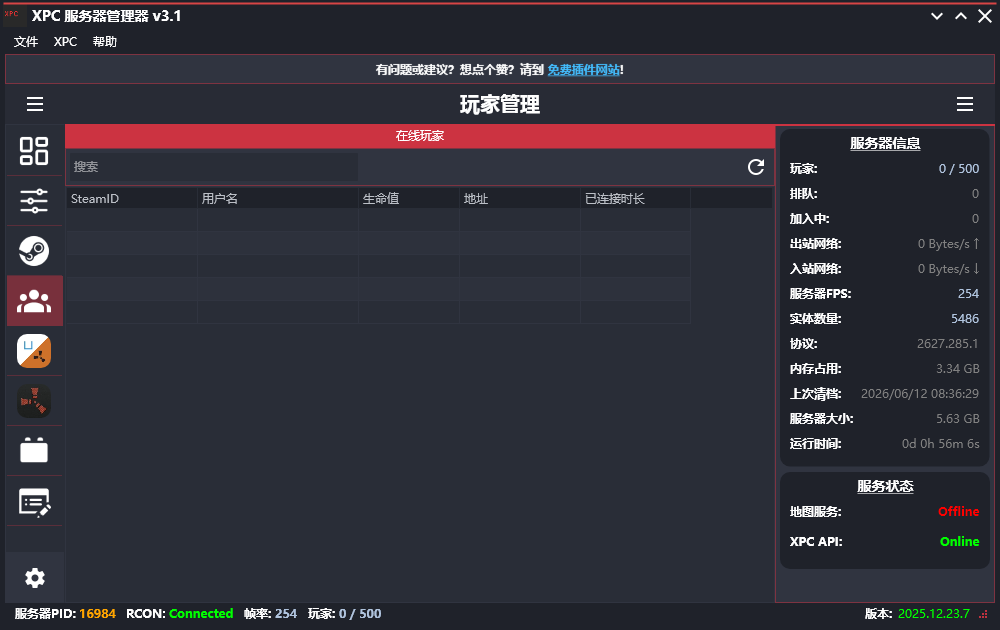Open the 帮助 menu
The height and width of the screenshot is (630, 1000).
click(105, 41)
